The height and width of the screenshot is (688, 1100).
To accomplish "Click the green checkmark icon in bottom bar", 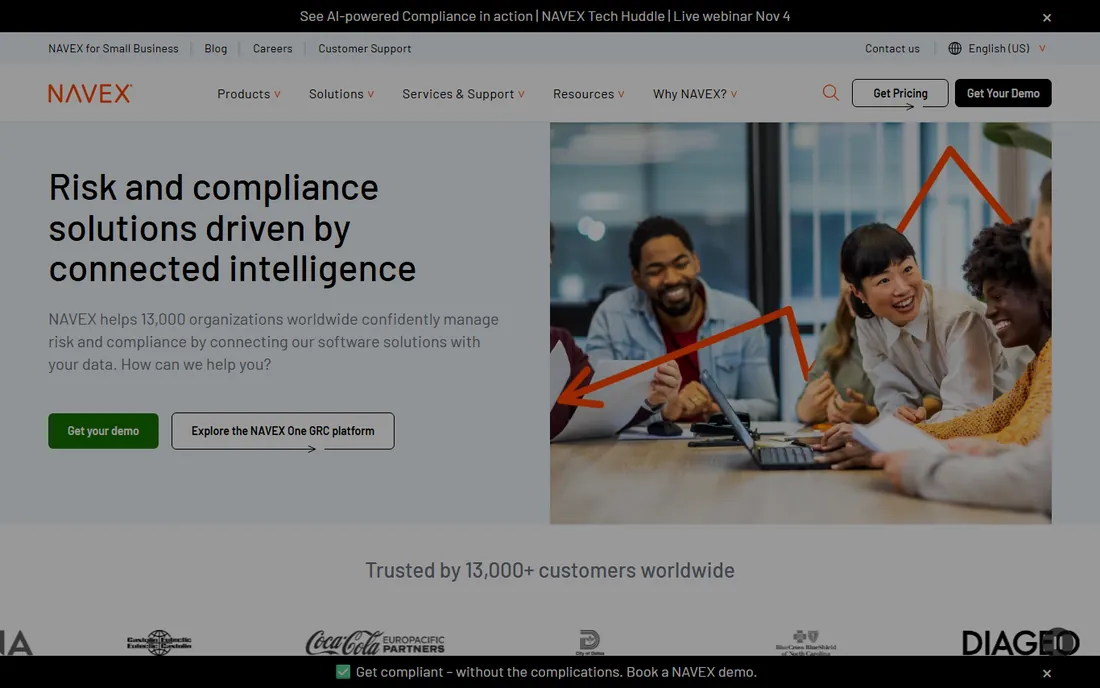I will click(343, 672).
